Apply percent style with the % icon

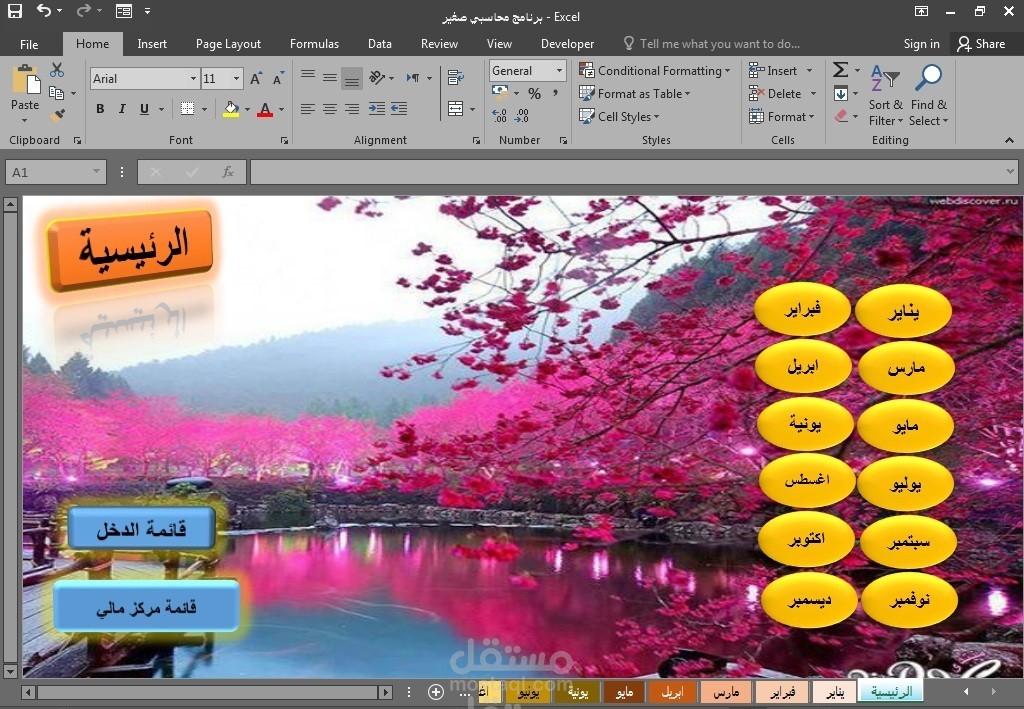(534, 93)
